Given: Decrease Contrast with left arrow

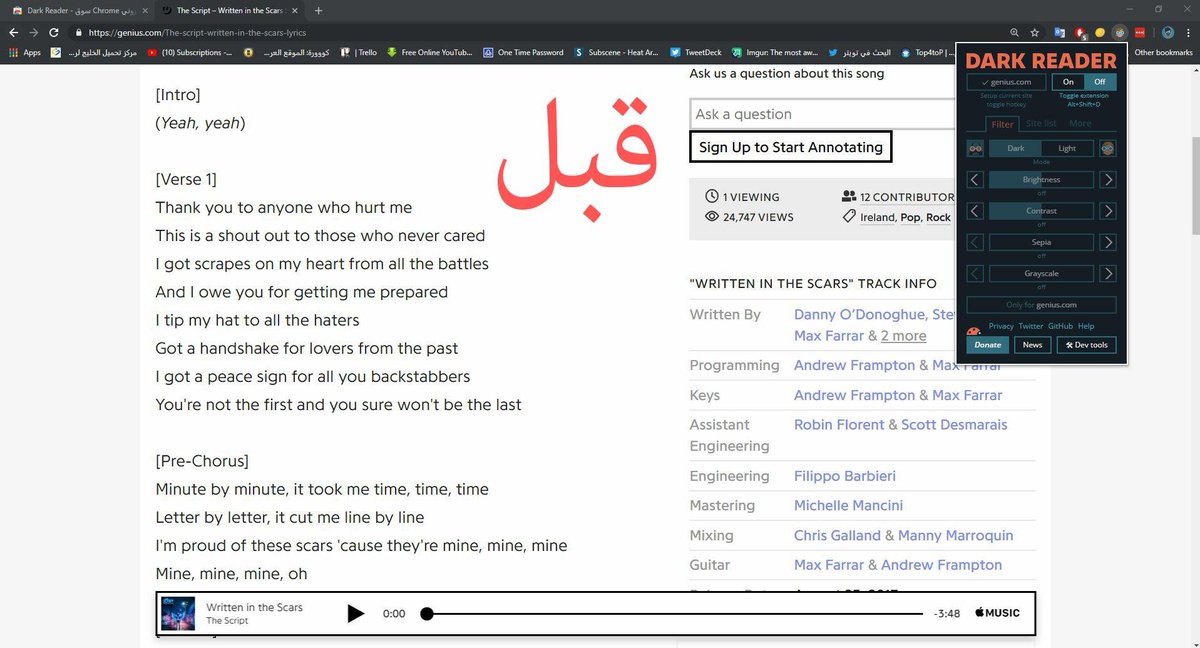Looking at the screenshot, I should point(975,211).
